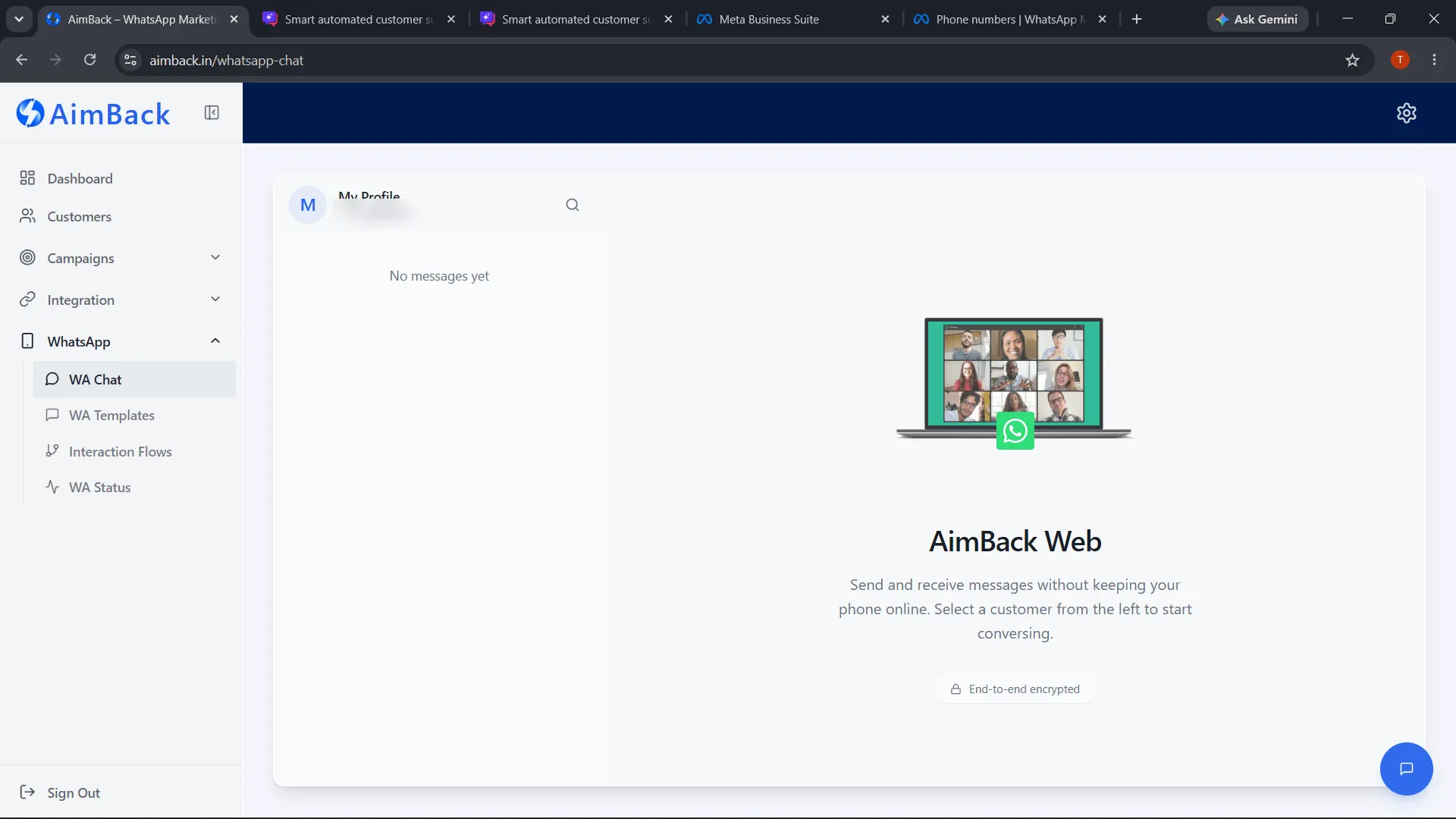Open the floating chat support button
1456x819 pixels.
[1407, 769]
